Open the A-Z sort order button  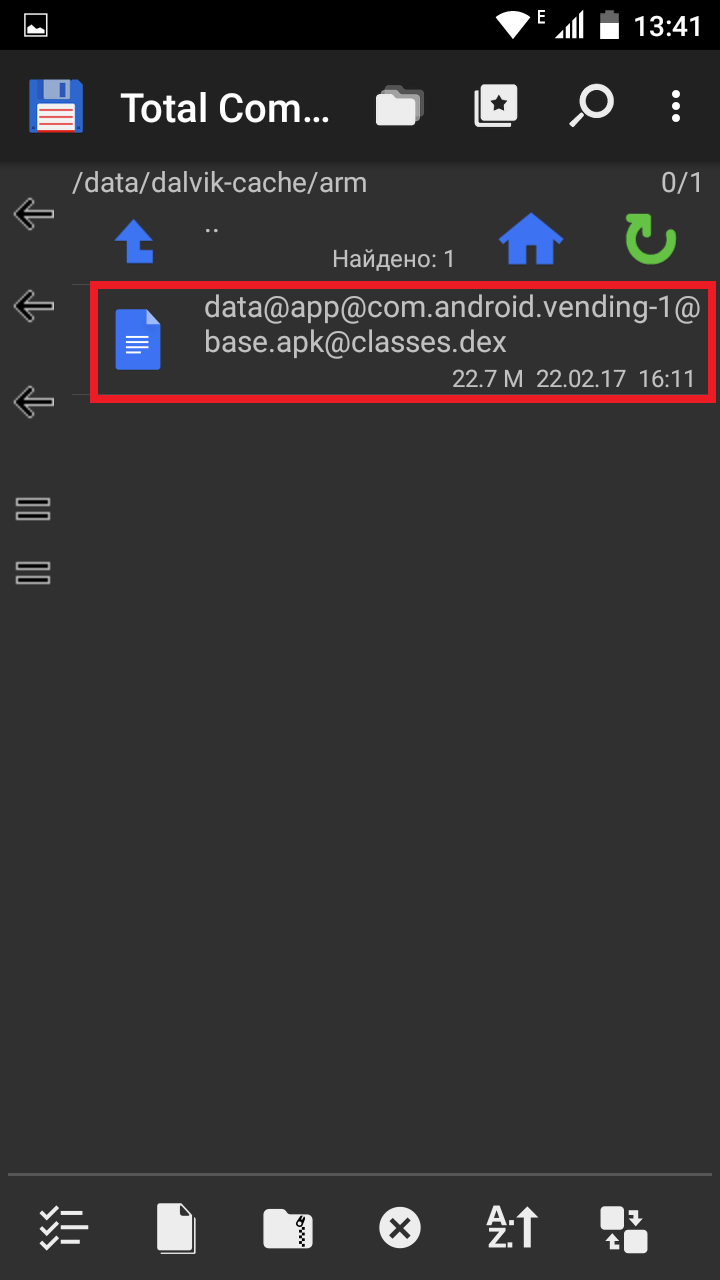pos(512,1228)
